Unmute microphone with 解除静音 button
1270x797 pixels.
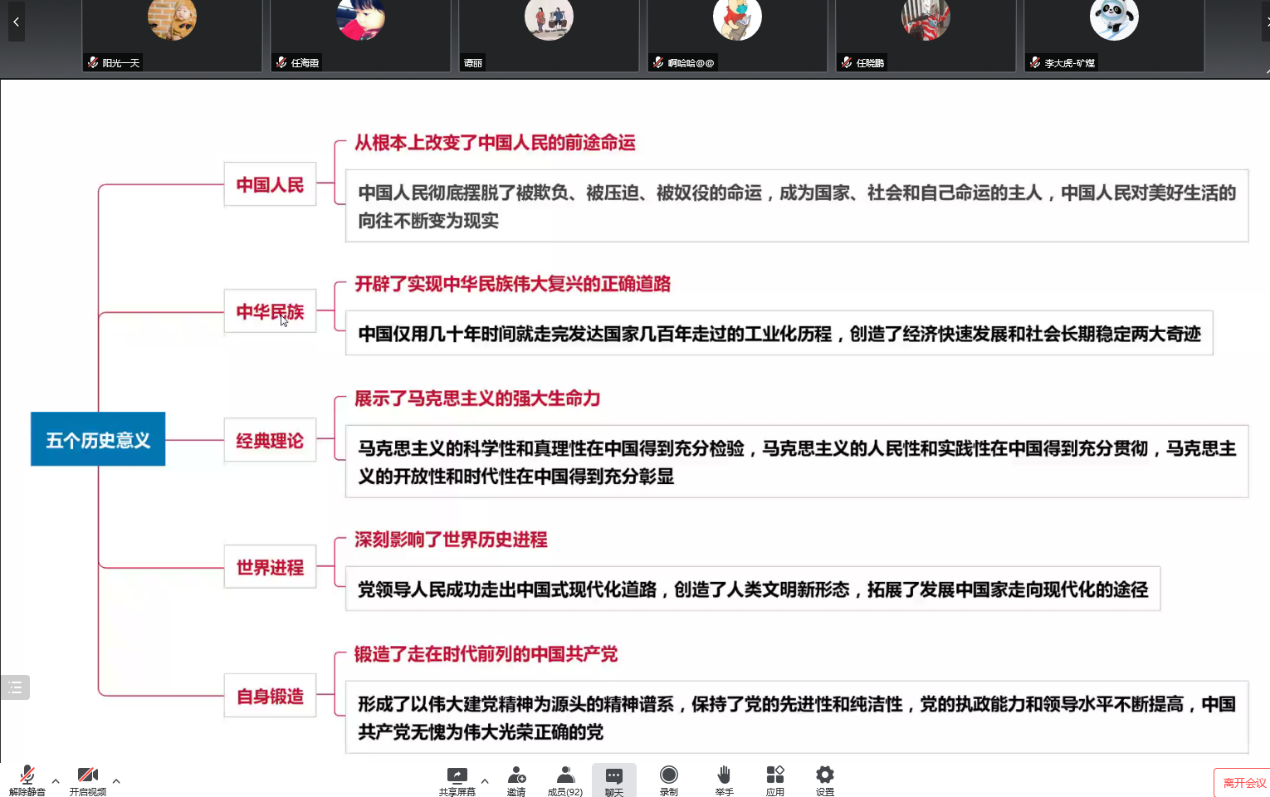[x=27, y=780]
